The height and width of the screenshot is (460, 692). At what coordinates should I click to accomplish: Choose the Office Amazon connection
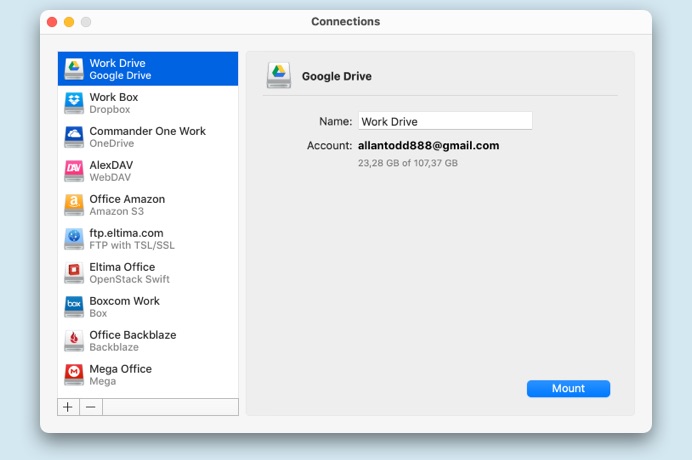coord(148,205)
